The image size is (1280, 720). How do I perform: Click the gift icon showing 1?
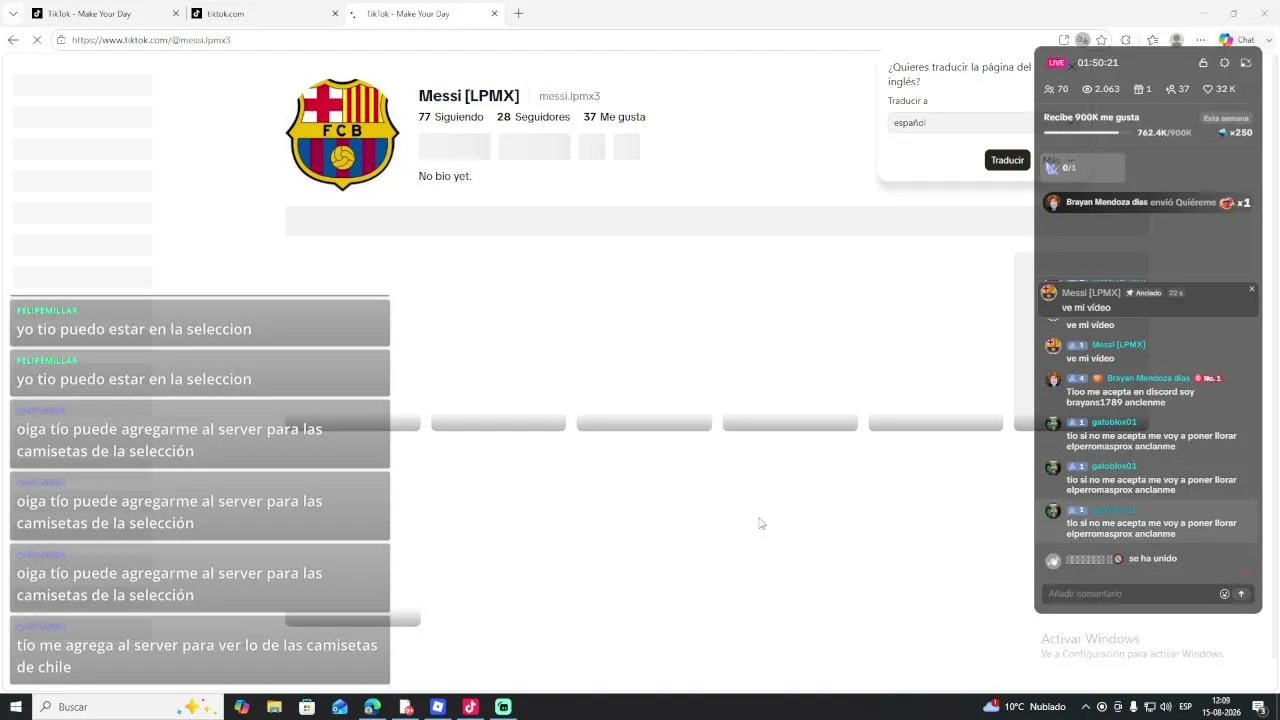(1138, 89)
